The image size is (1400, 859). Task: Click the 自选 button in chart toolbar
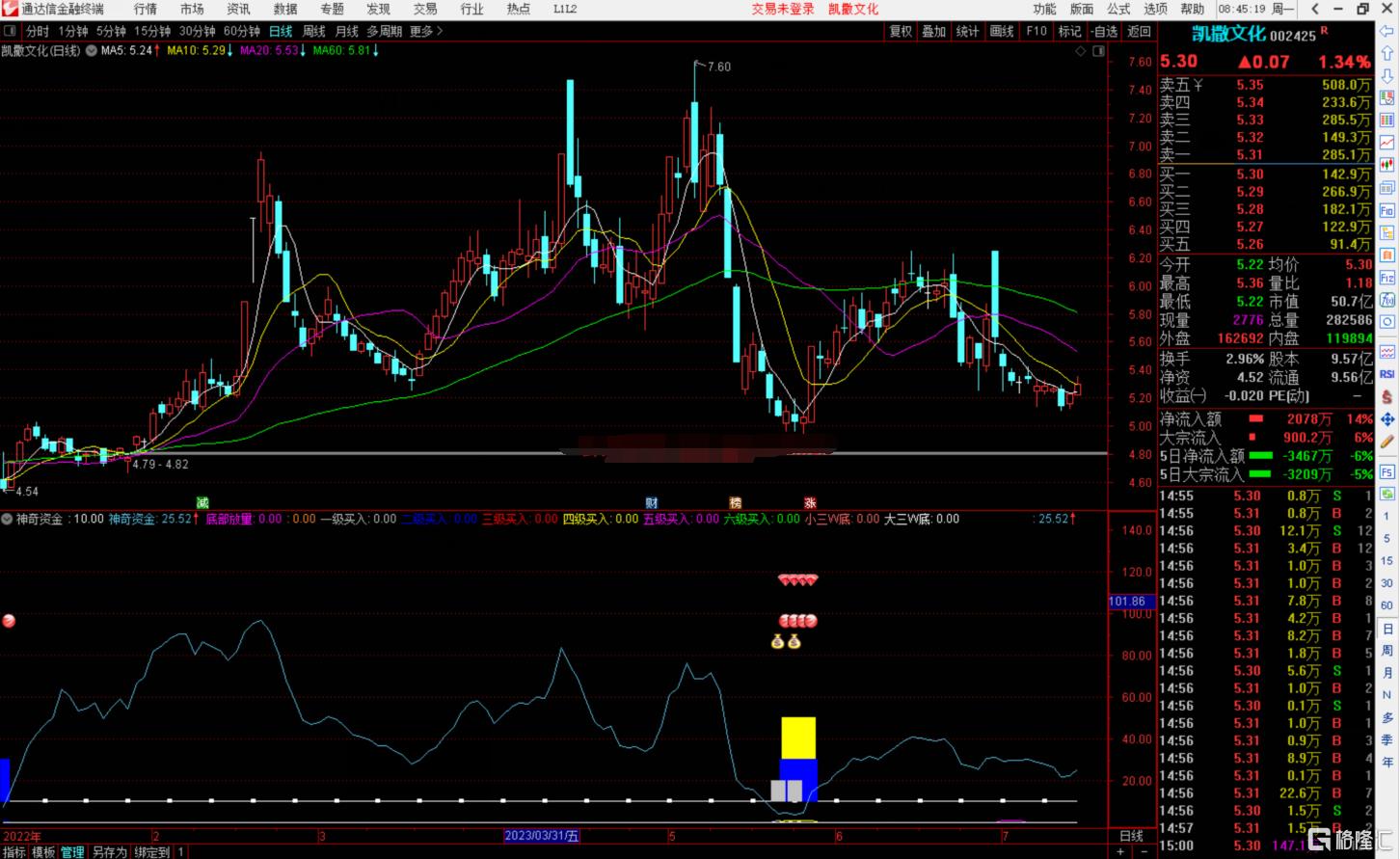point(1104,32)
